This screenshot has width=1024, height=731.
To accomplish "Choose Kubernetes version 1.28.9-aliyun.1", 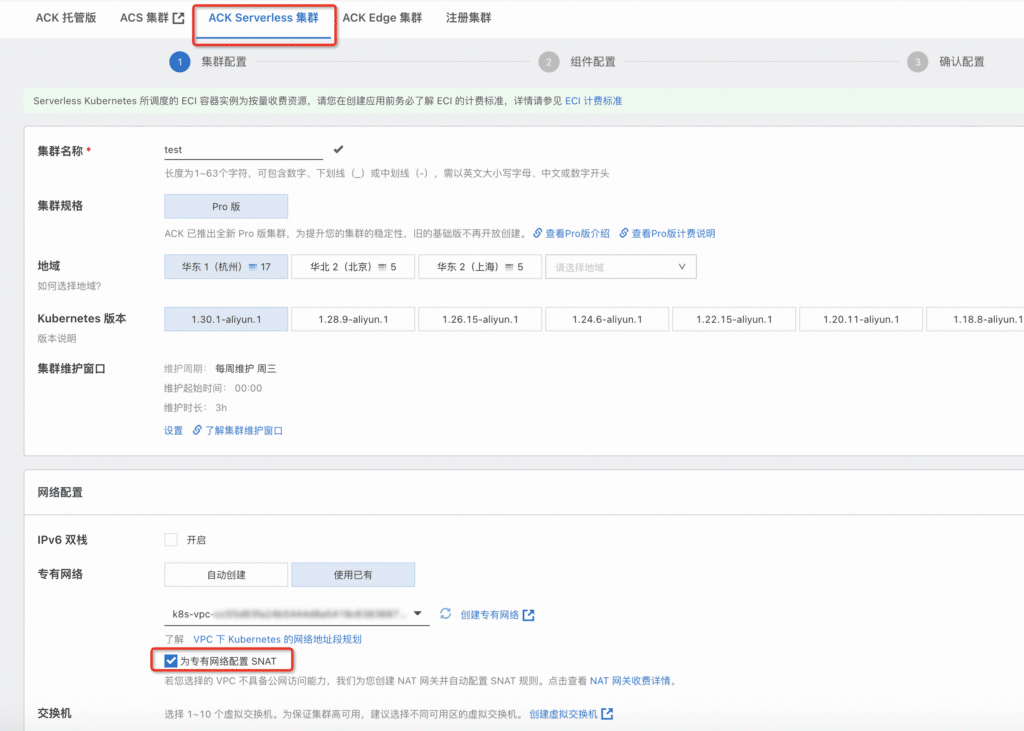I will point(353,319).
